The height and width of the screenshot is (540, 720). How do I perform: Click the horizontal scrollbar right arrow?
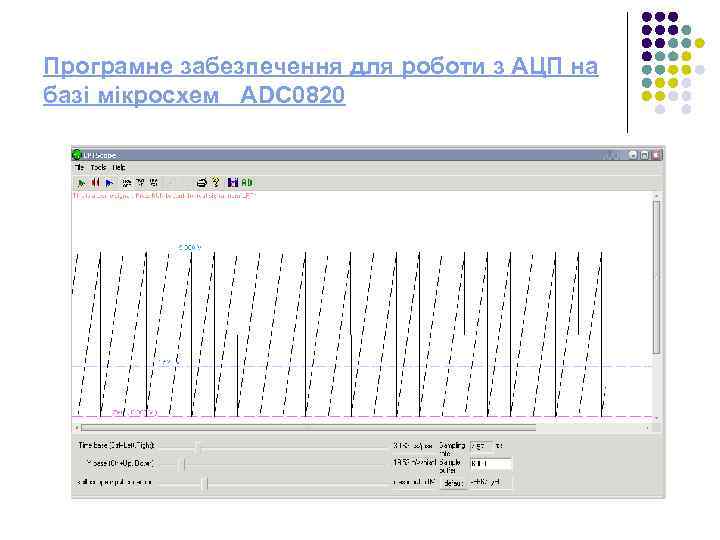(647, 428)
